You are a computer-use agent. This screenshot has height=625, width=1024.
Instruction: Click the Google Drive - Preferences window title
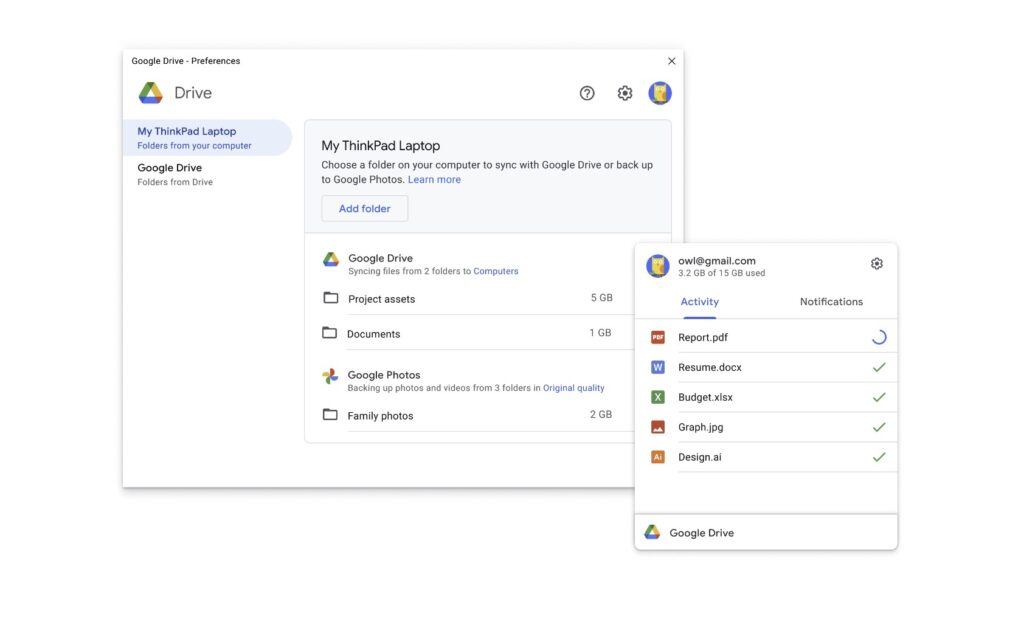(185, 61)
